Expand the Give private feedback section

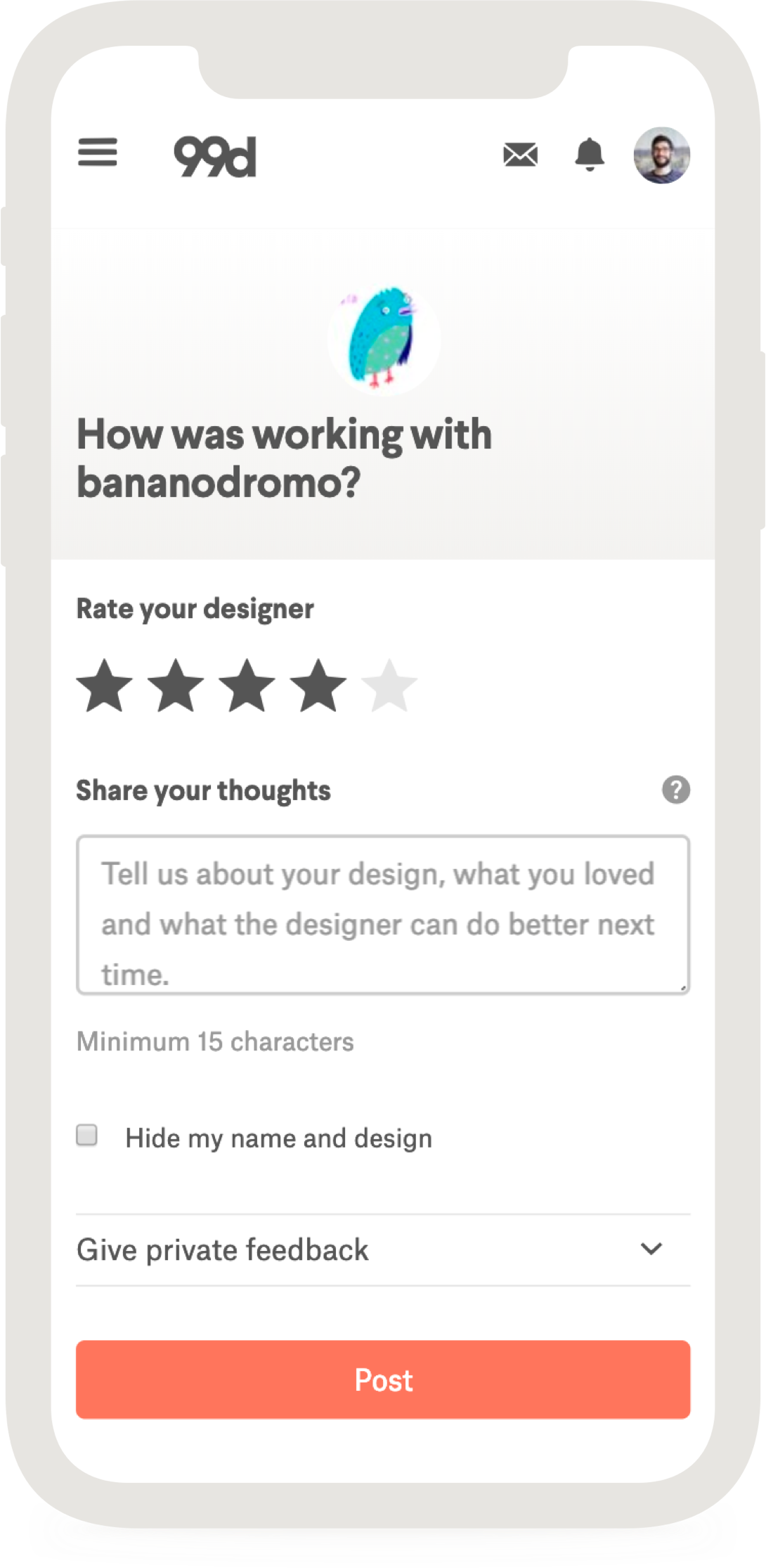222,1250
